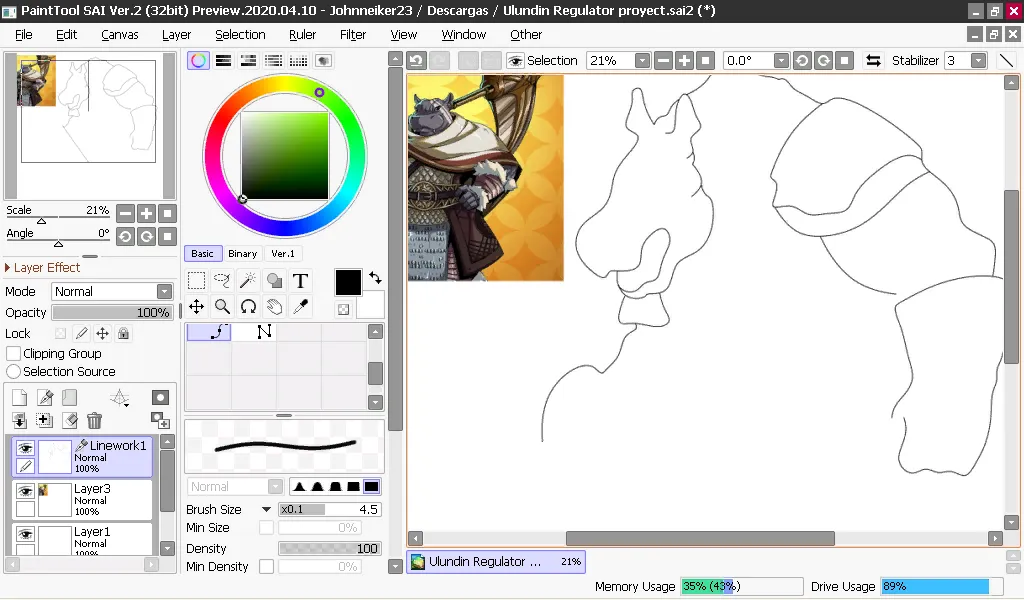Image resolution: width=1024 pixels, height=600 pixels.
Task: Switch to the Binary brush tab
Action: pyautogui.click(x=242, y=254)
